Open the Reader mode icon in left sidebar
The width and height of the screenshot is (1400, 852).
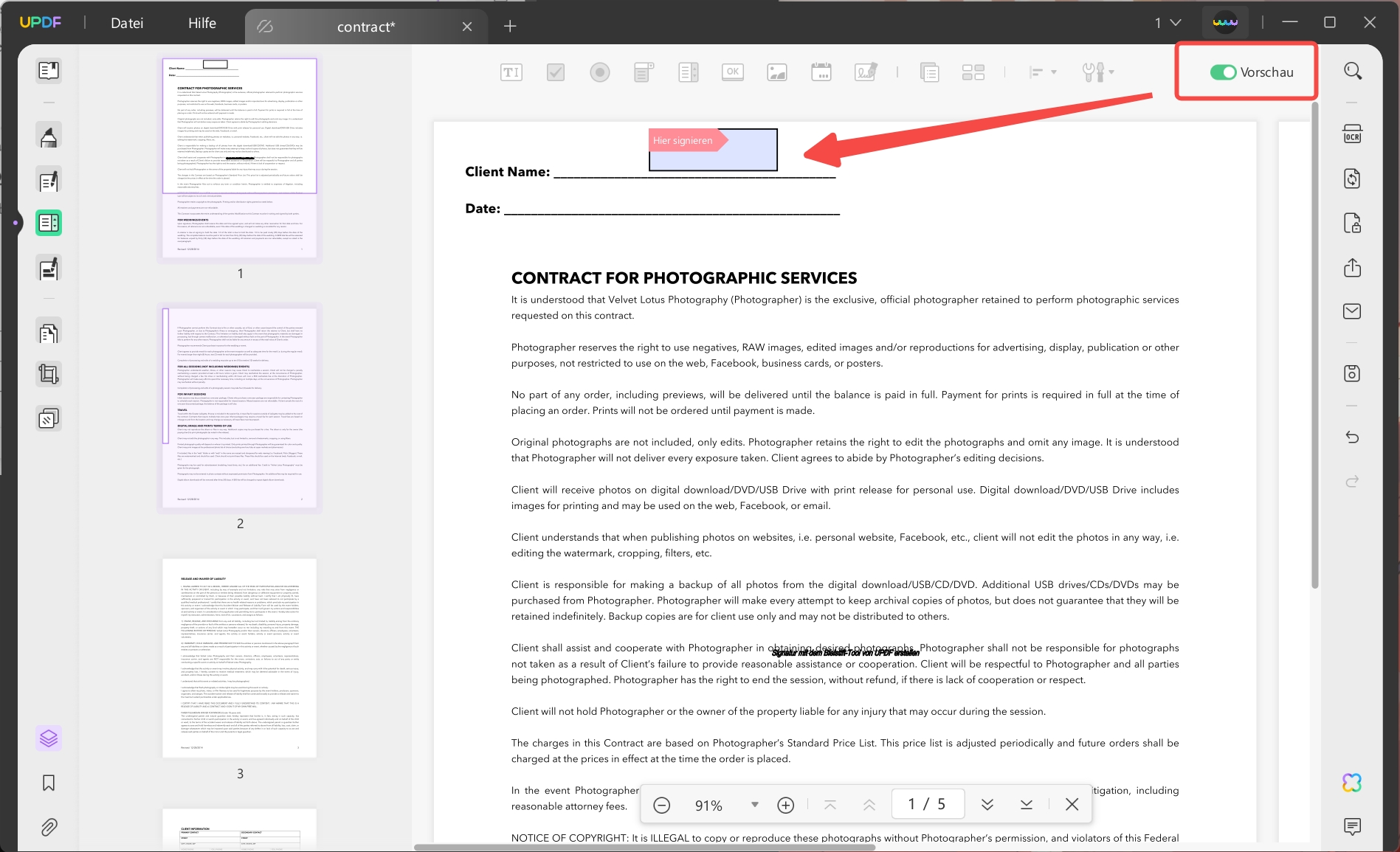(x=49, y=70)
